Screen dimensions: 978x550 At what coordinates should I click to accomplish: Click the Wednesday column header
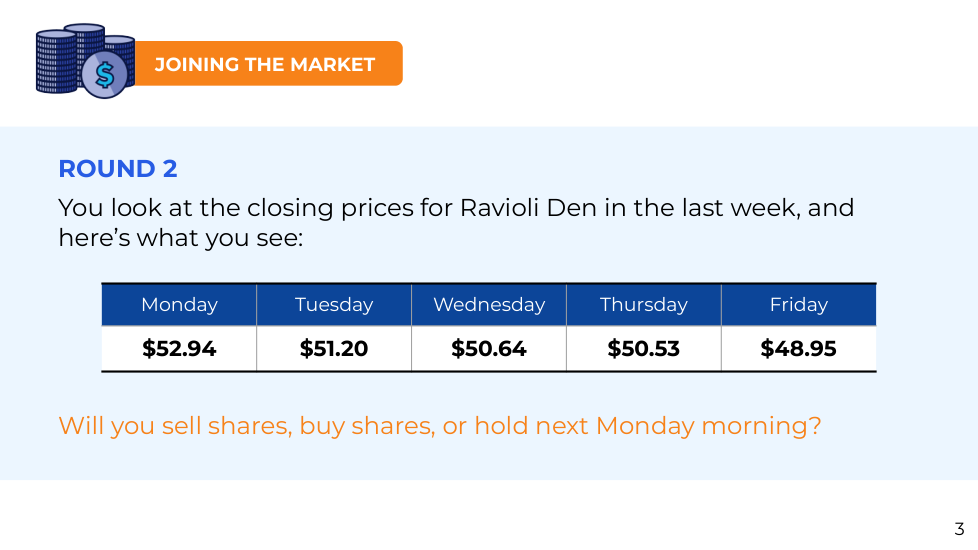coord(489,305)
